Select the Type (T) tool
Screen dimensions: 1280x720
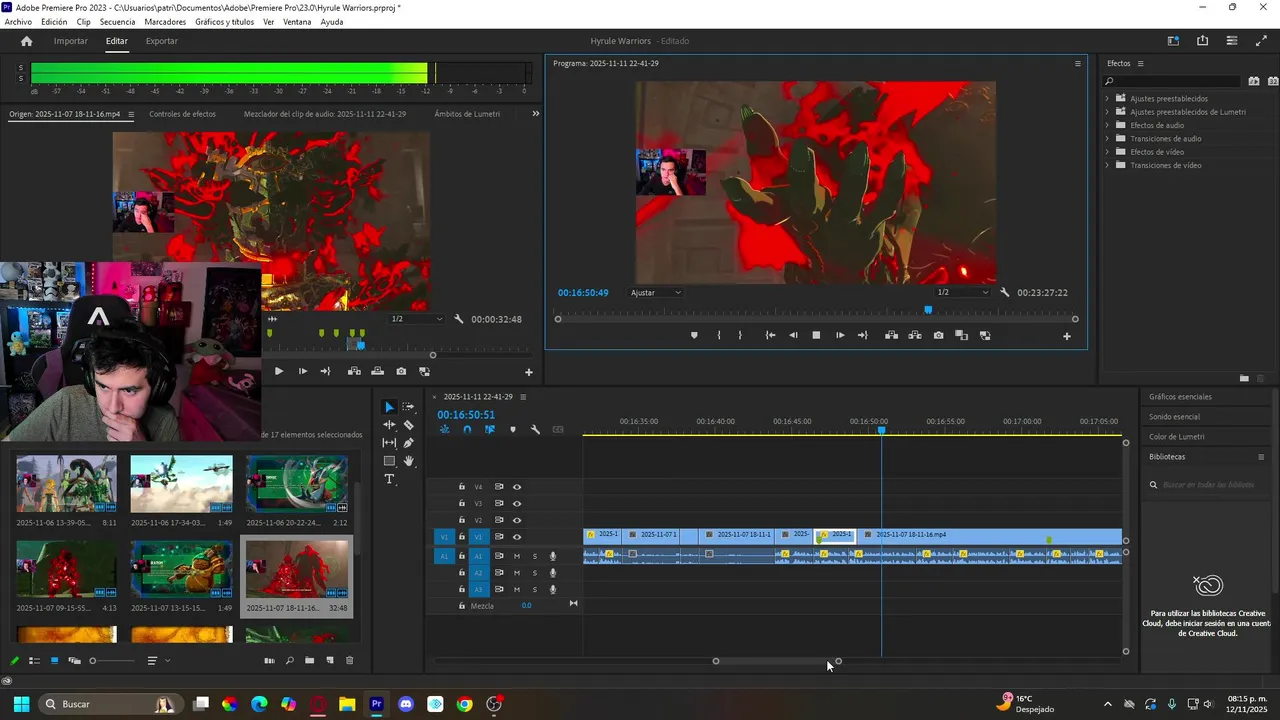pyautogui.click(x=389, y=480)
